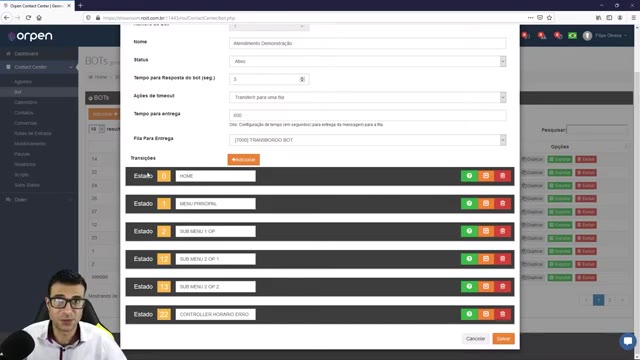Image resolution: width=640 pixels, height=360 pixels.
Task: Open Dashboard in the sidebar
Action: pyautogui.click(x=26, y=54)
